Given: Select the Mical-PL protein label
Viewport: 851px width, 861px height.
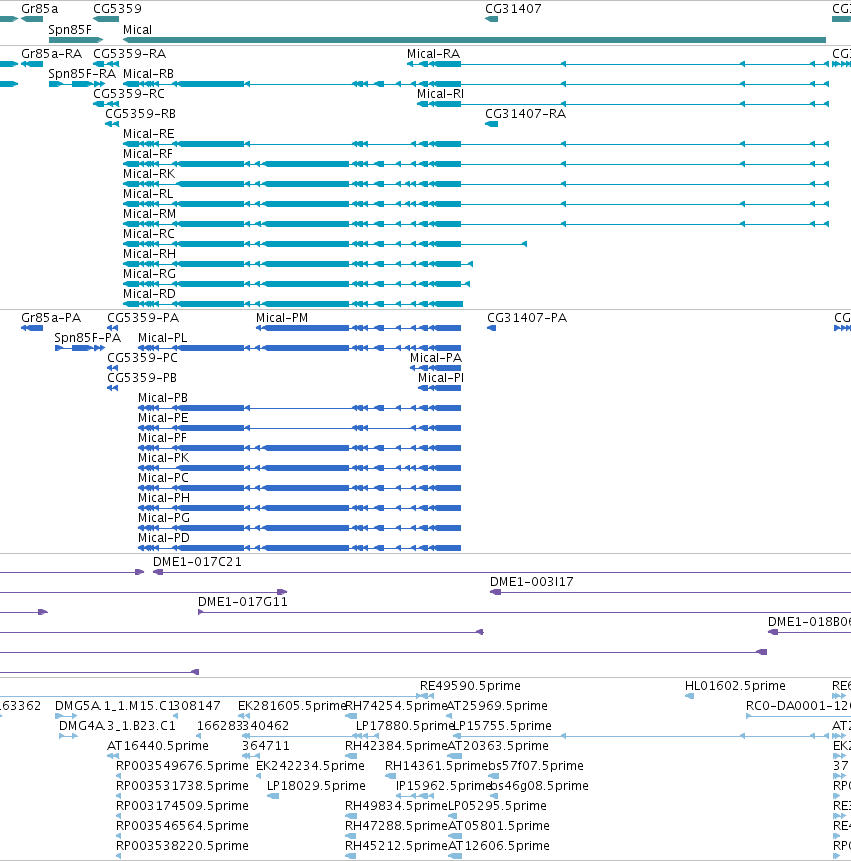Looking at the screenshot, I should coord(163,338).
